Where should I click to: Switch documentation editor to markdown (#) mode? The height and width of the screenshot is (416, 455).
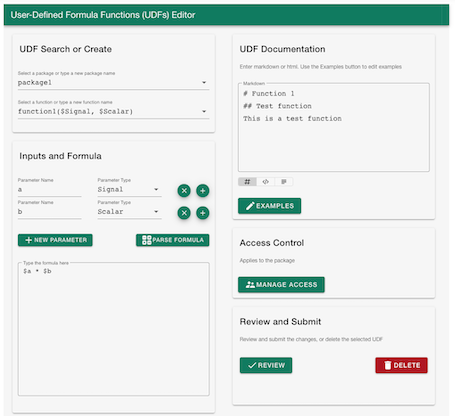coord(247,182)
